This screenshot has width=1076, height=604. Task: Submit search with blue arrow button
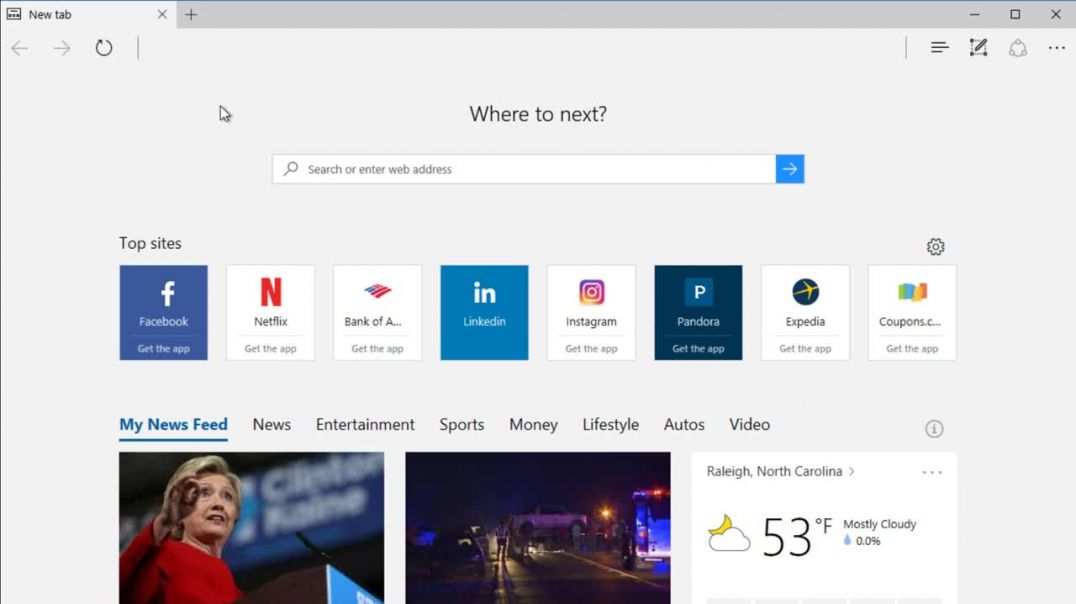click(790, 169)
